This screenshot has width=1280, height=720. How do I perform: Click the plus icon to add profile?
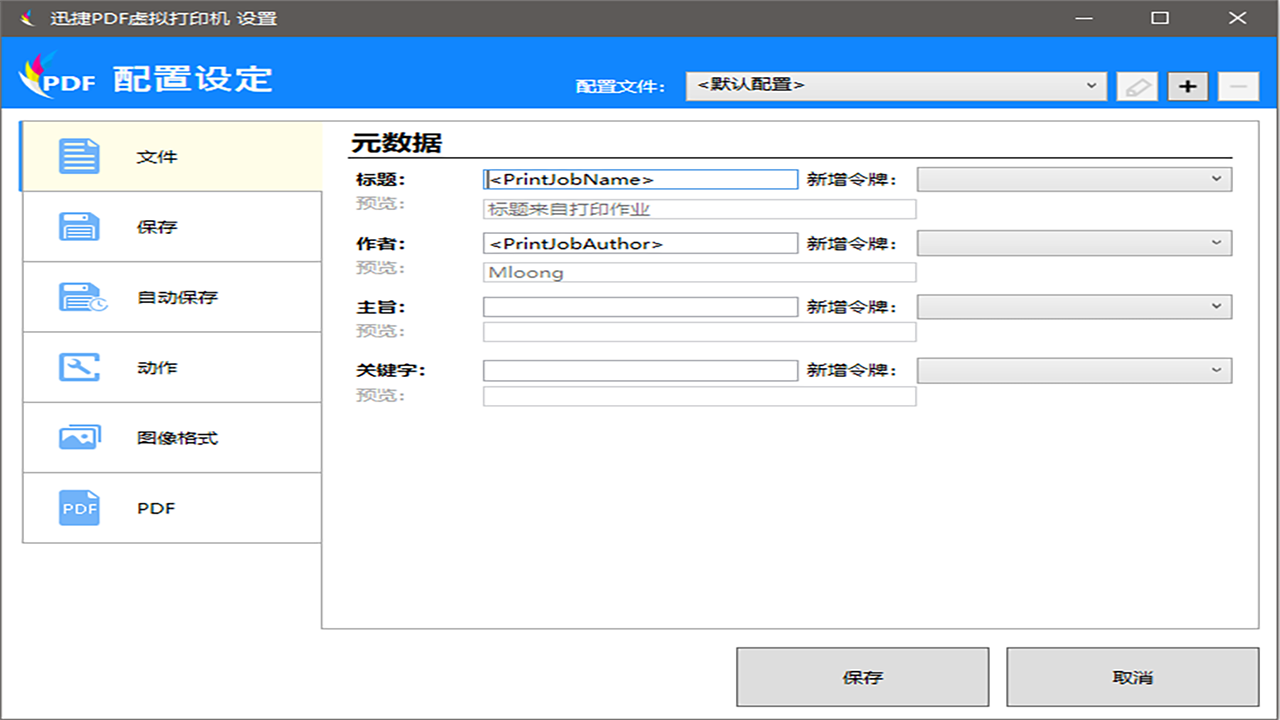(x=1187, y=85)
